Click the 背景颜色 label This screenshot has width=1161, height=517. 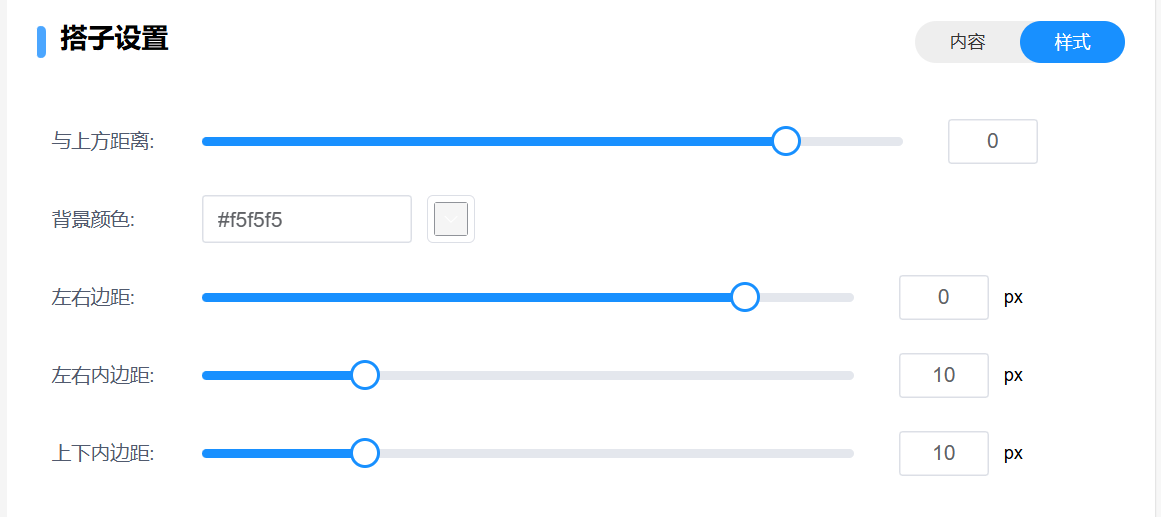tap(92, 219)
